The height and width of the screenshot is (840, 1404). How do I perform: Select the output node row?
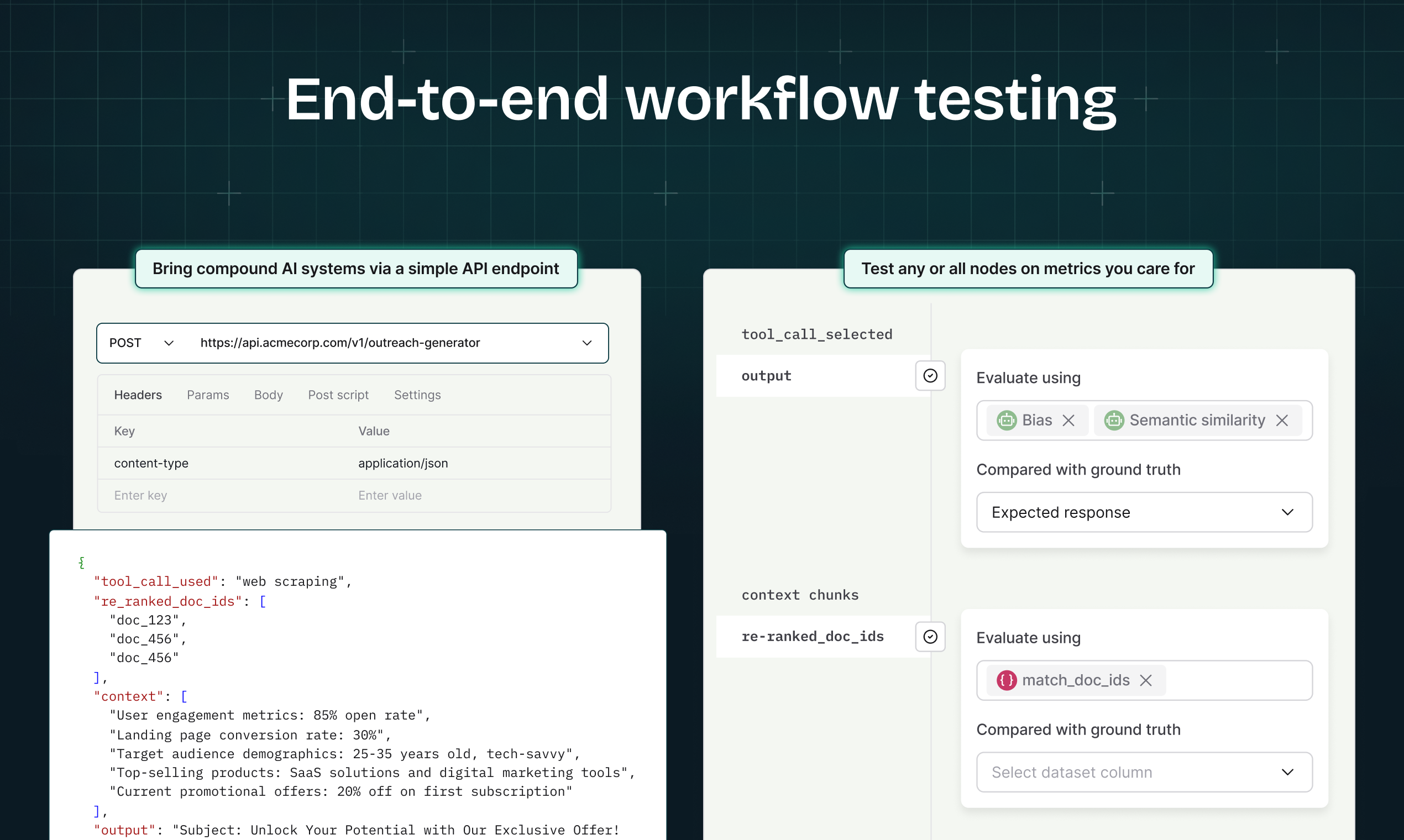tap(815, 376)
